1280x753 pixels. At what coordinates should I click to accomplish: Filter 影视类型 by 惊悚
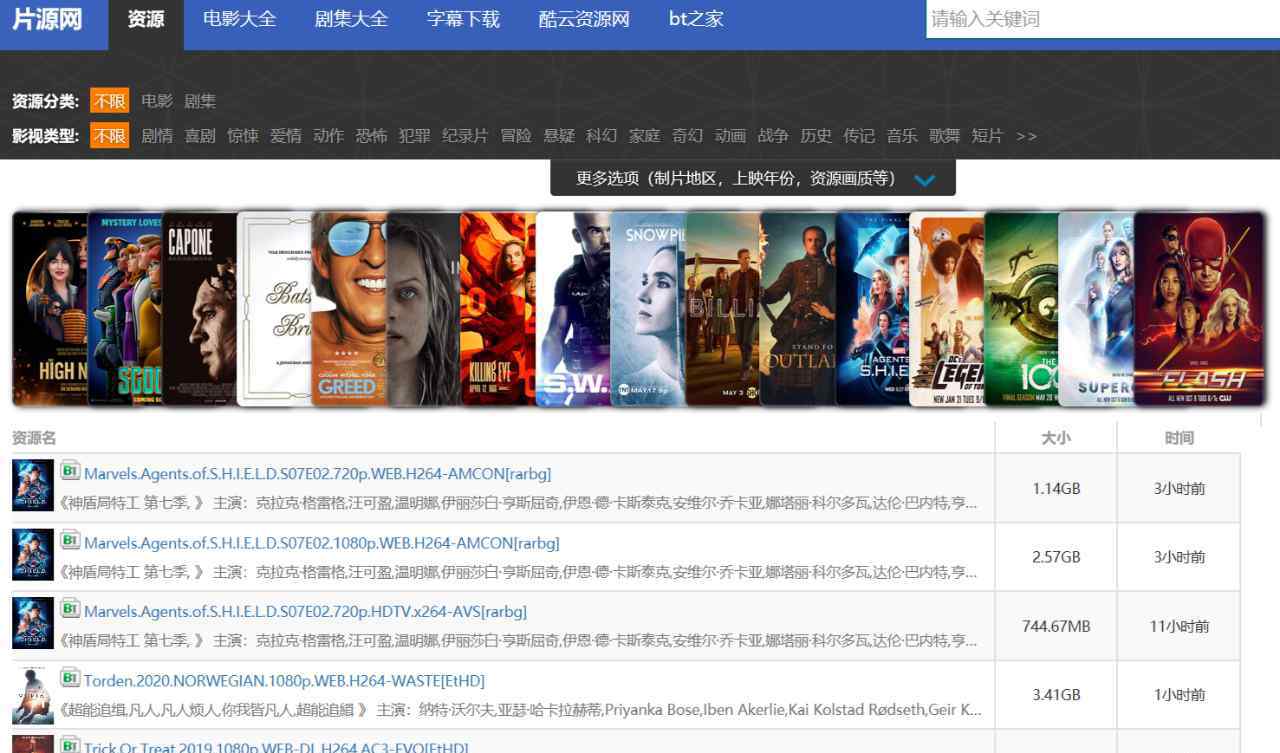point(243,135)
